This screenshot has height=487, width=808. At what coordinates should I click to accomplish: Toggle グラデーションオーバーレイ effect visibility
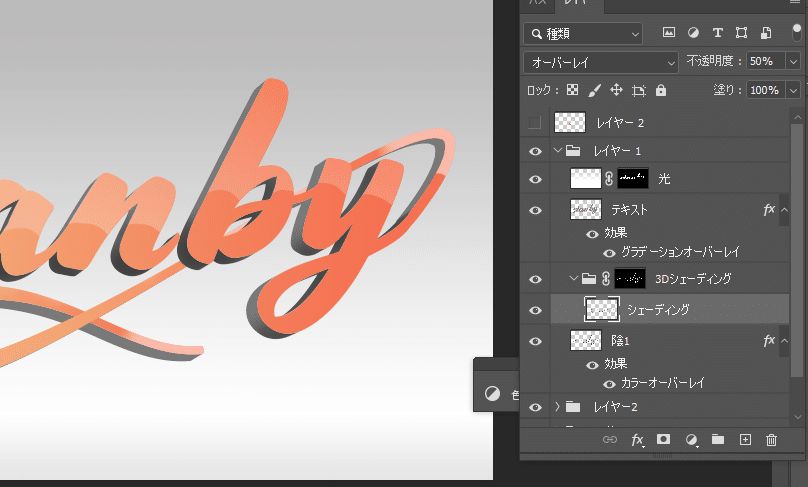pos(609,253)
